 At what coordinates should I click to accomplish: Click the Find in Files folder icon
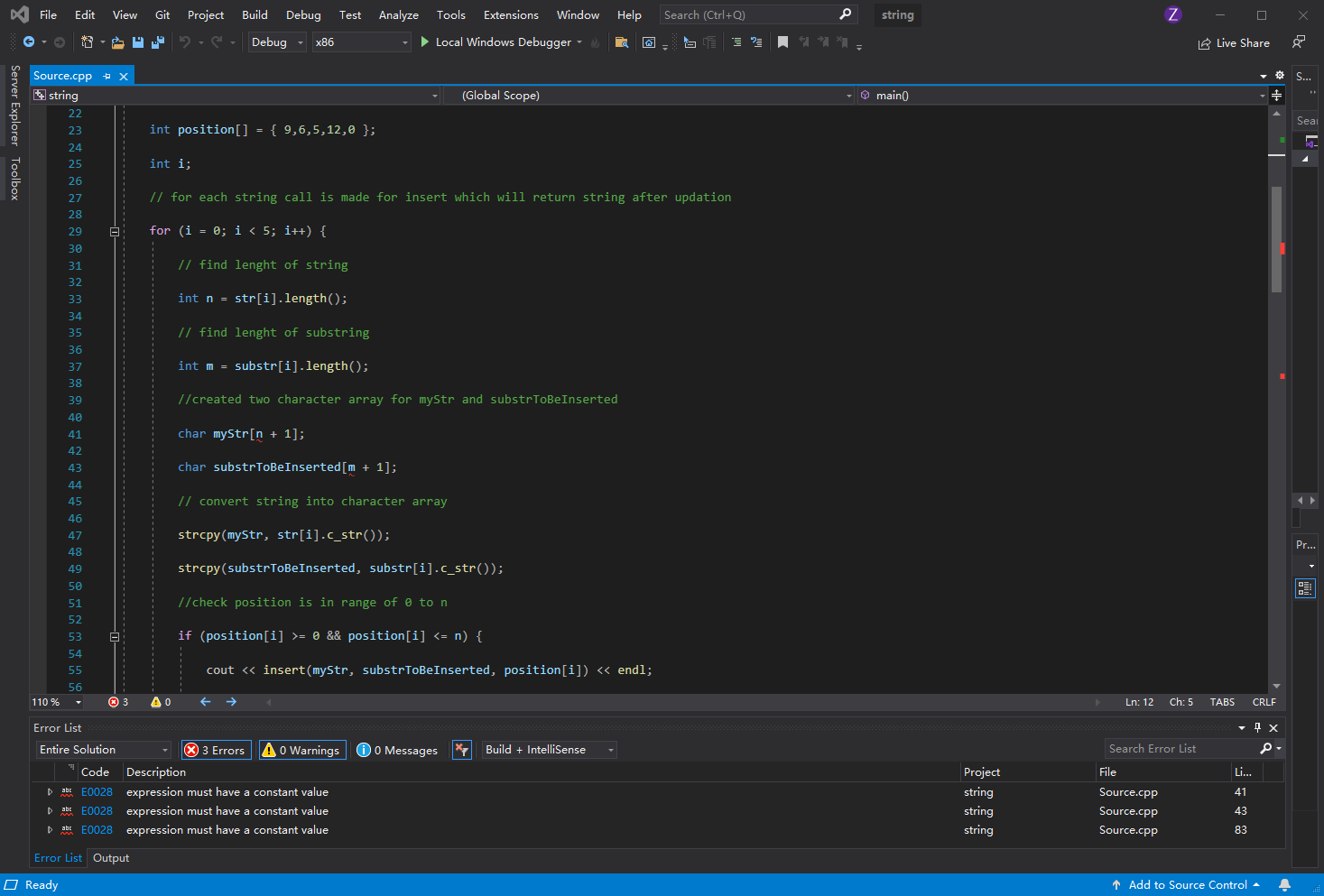[622, 42]
